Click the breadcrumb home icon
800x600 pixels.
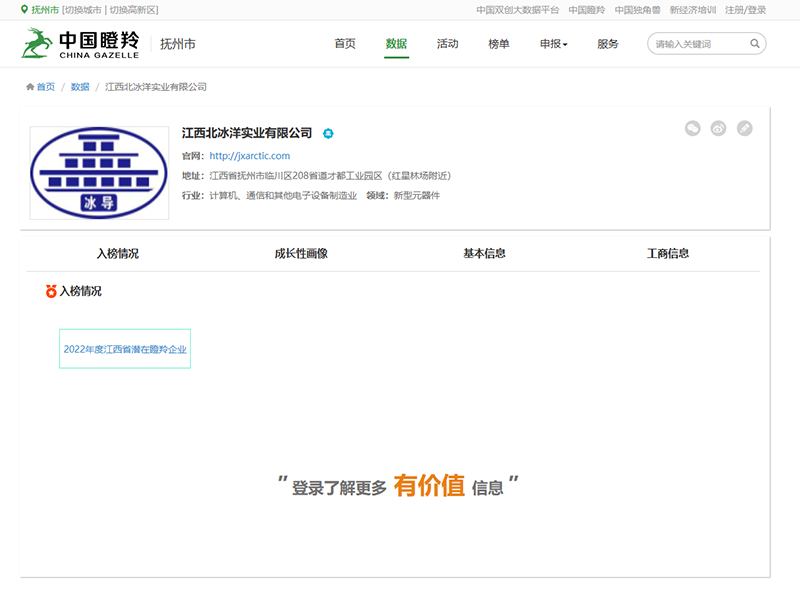(30, 87)
